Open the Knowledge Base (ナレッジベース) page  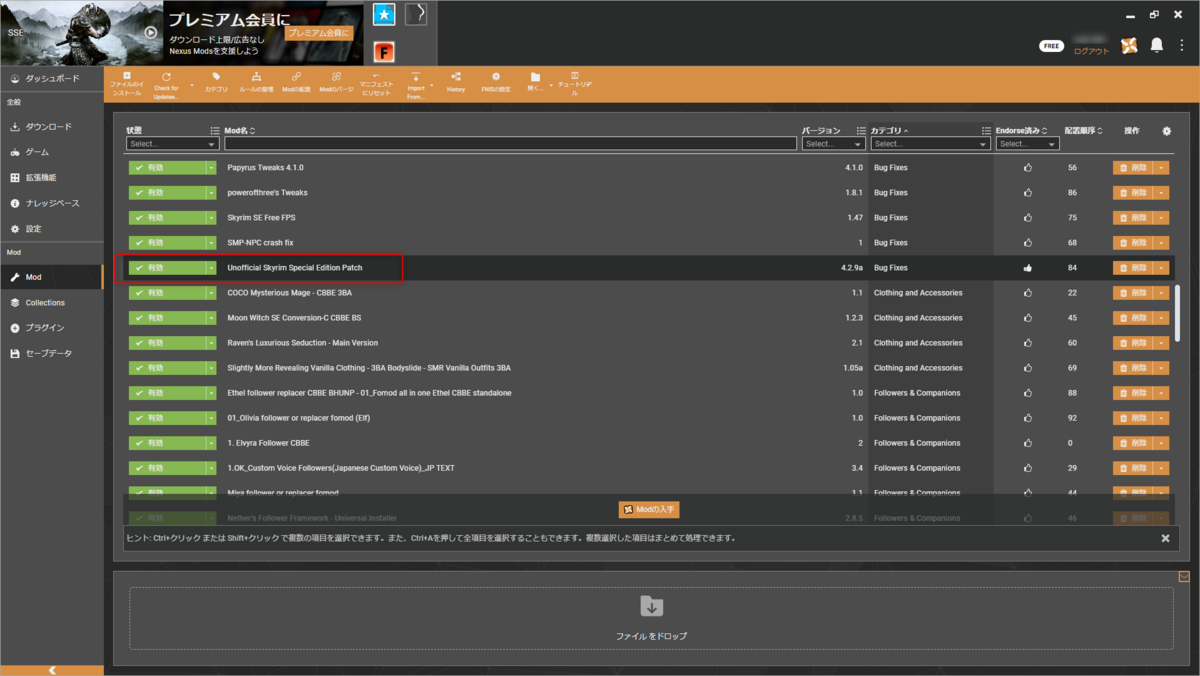click(51, 203)
